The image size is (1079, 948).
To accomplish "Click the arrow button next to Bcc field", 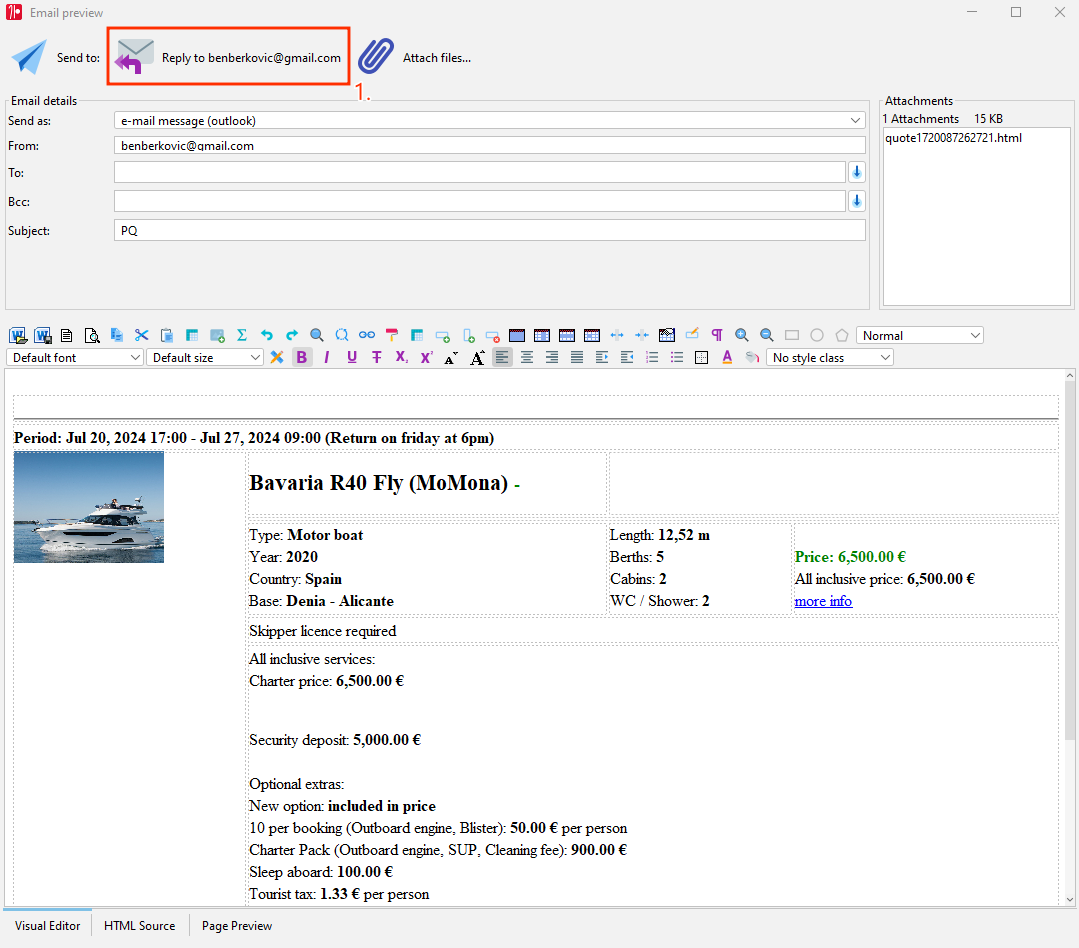I will [x=857, y=201].
